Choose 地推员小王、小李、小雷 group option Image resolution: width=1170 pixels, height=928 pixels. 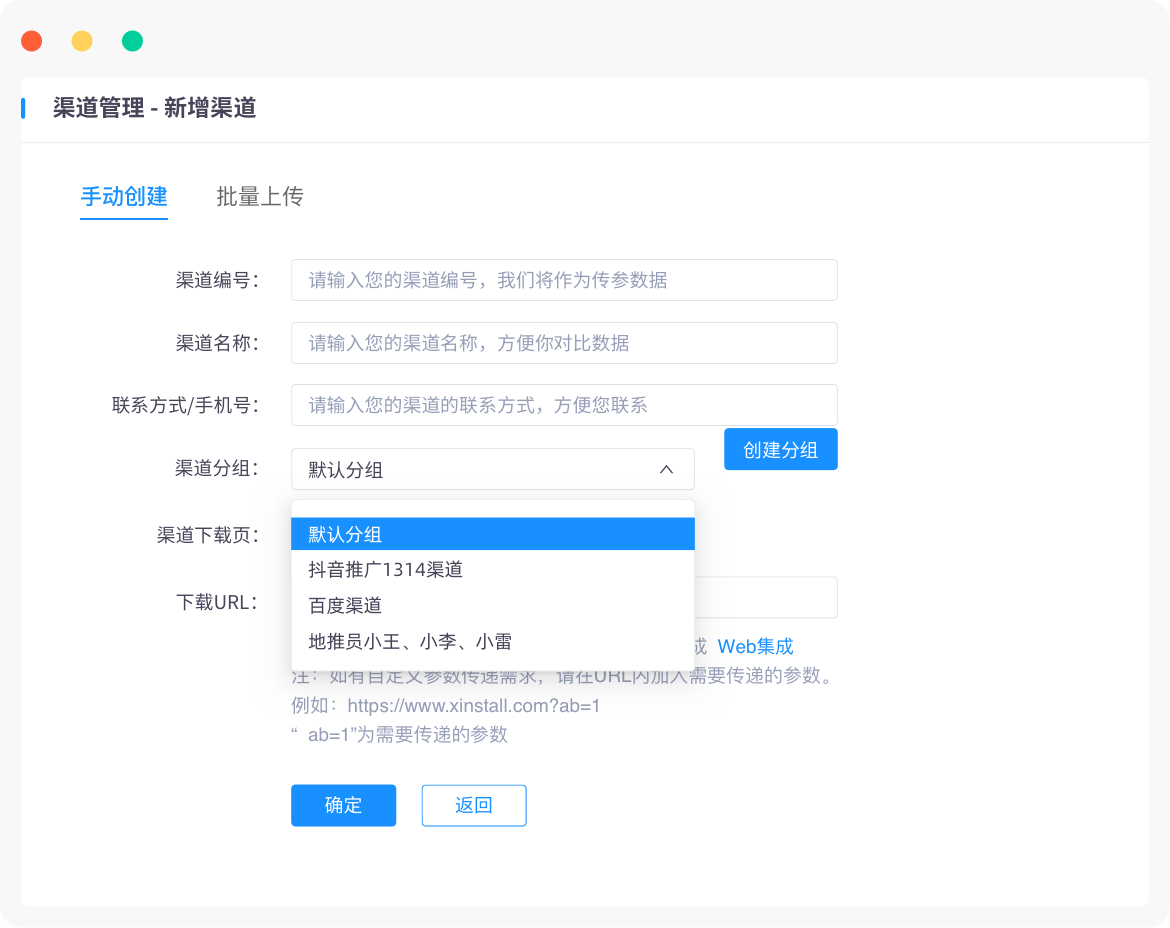click(x=492, y=642)
